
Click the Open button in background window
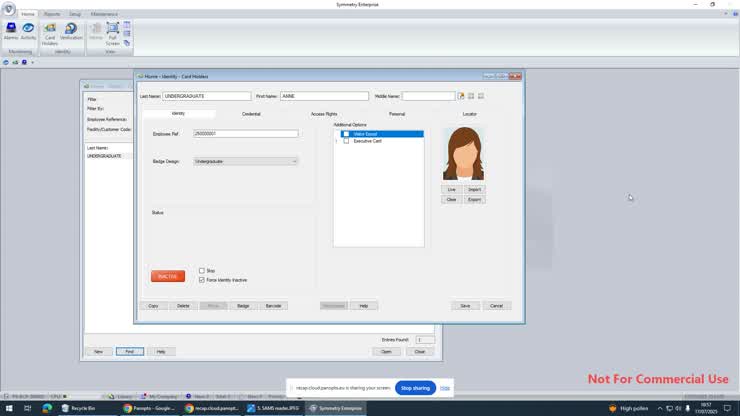tap(386, 352)
